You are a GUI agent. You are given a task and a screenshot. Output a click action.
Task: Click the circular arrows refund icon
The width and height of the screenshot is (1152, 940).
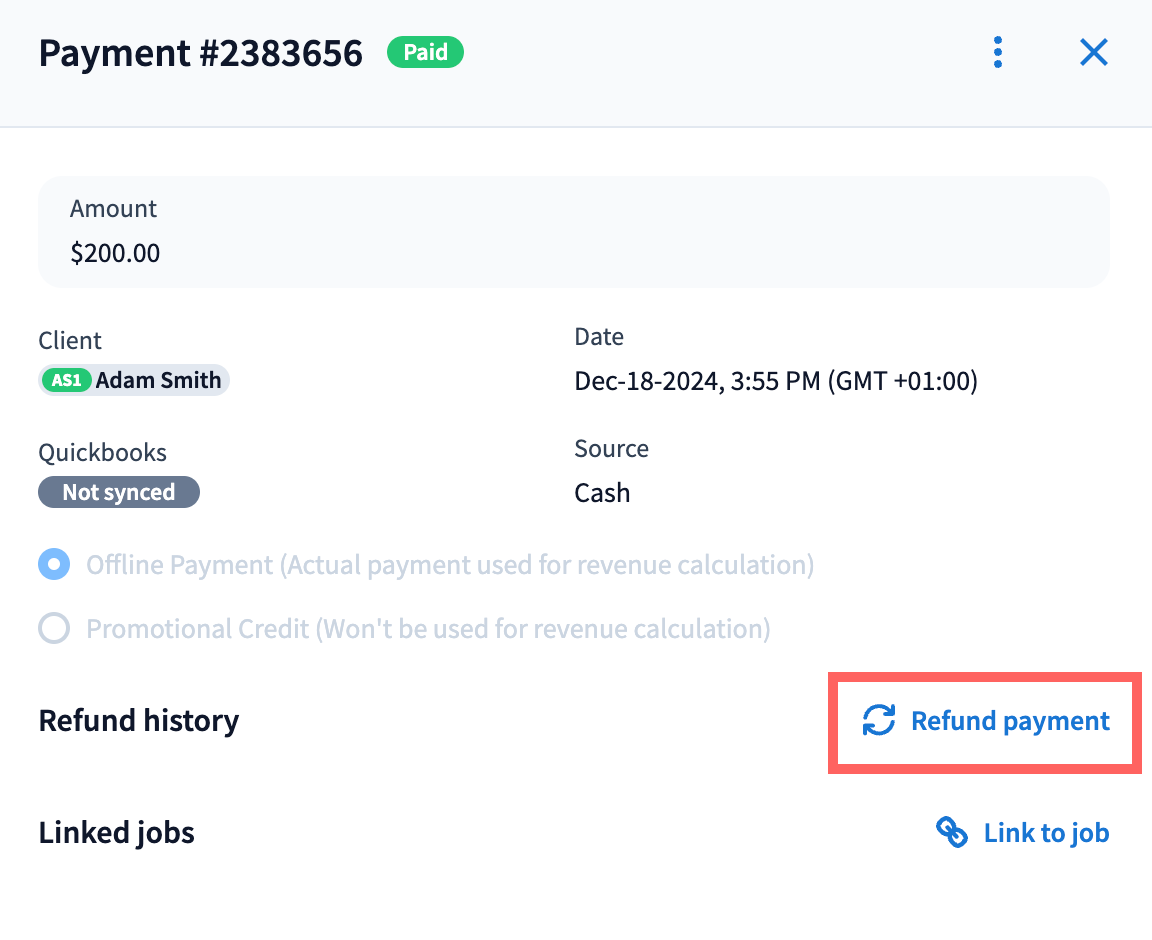click(x=879, y=721)
